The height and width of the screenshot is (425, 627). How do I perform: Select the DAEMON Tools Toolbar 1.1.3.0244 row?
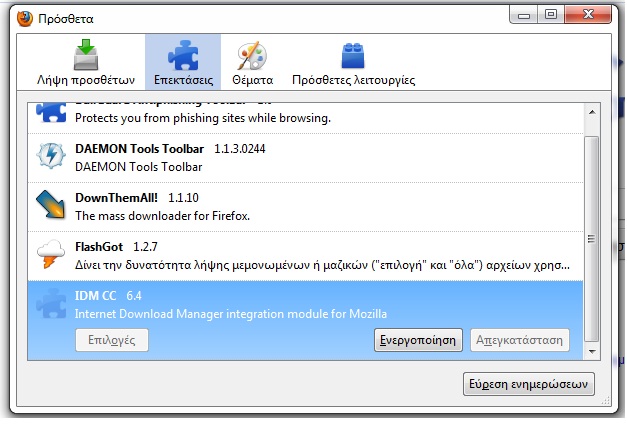tap(305, 158)
